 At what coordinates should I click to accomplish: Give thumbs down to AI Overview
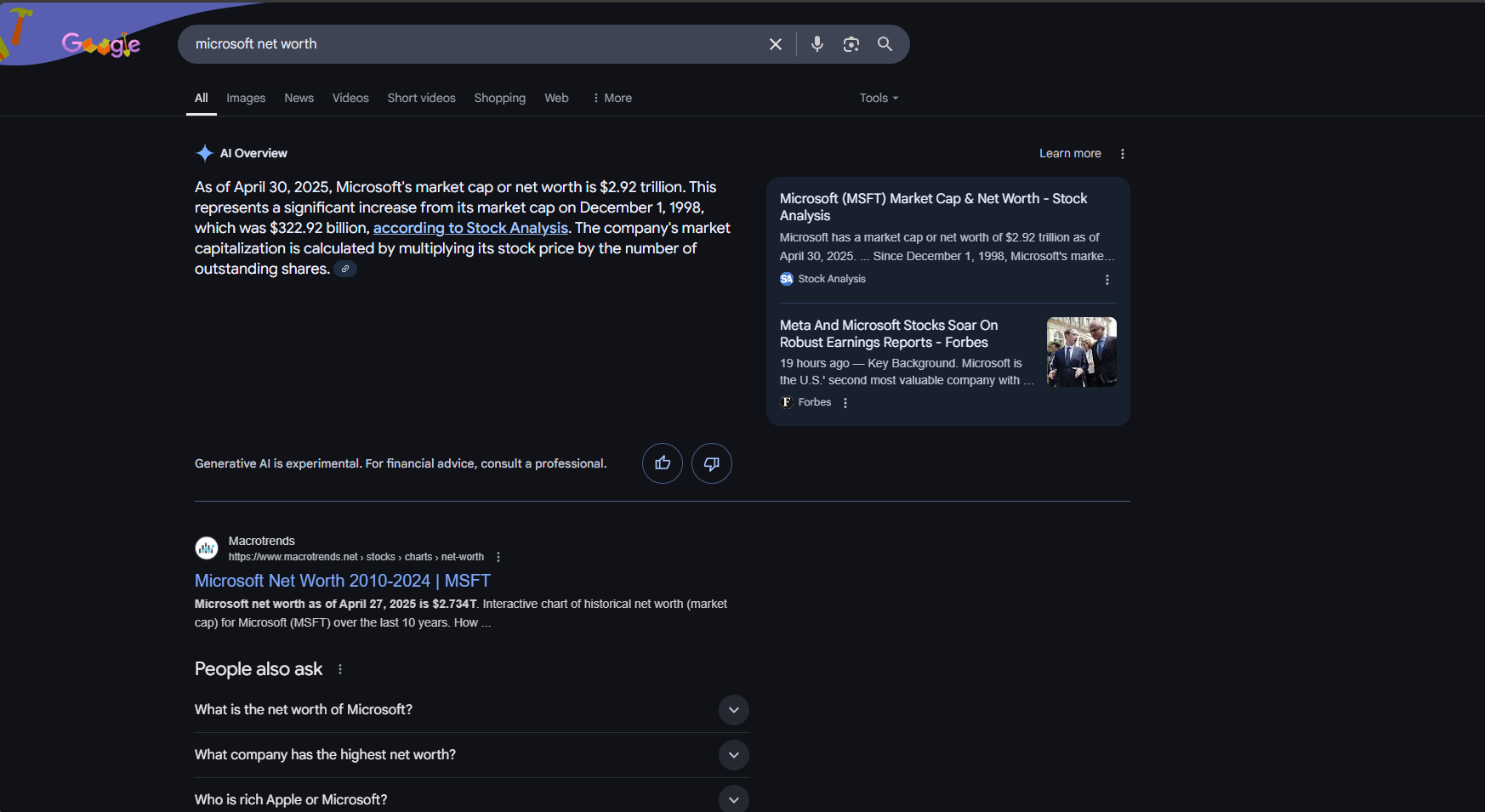(712, 463)
